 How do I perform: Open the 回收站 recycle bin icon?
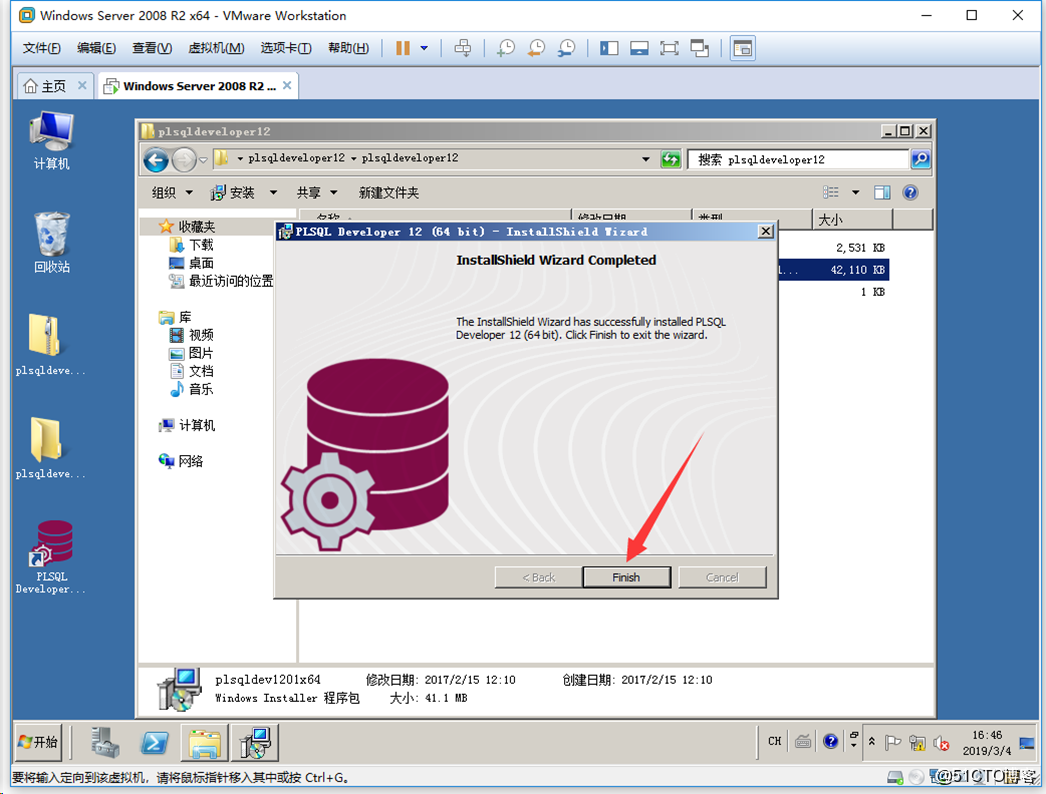(x=51, y=243)
